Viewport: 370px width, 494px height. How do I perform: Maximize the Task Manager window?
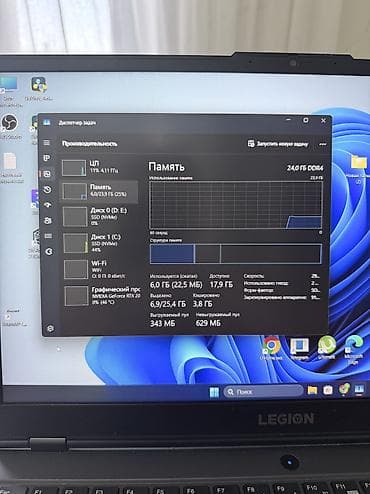point(306,120)
